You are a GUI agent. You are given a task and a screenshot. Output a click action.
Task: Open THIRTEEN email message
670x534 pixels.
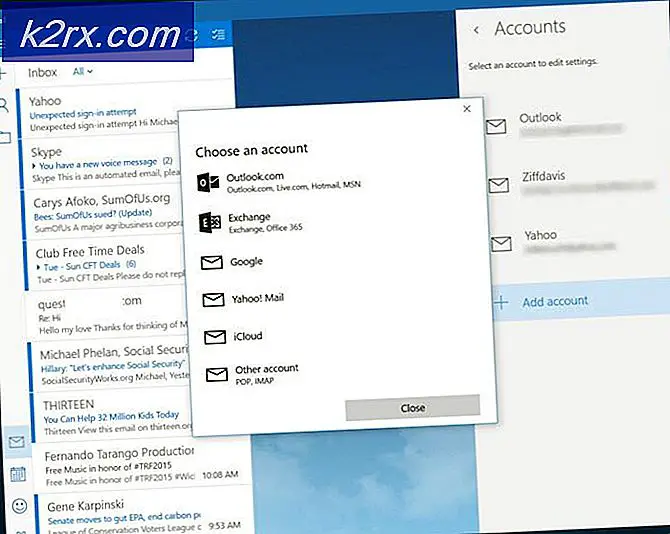tap(112, 417)
